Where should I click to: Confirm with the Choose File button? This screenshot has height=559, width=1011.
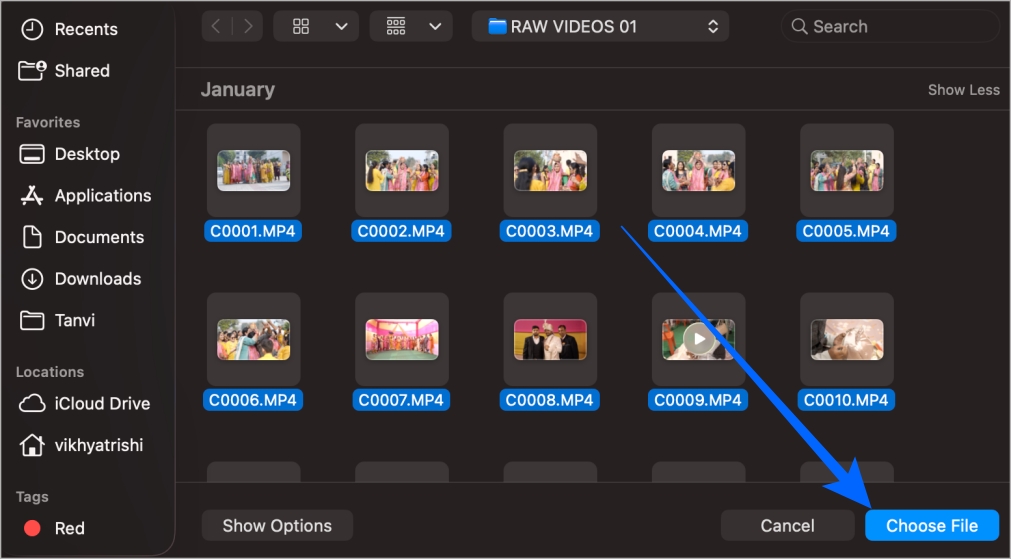click(x=932, y=525)
